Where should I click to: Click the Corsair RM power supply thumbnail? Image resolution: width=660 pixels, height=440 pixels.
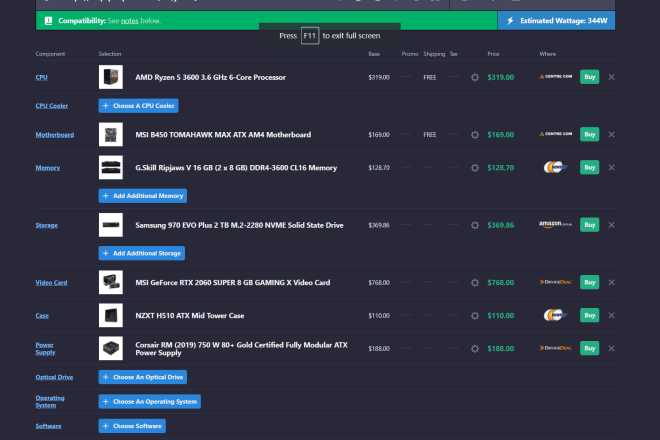click(111, 348)
